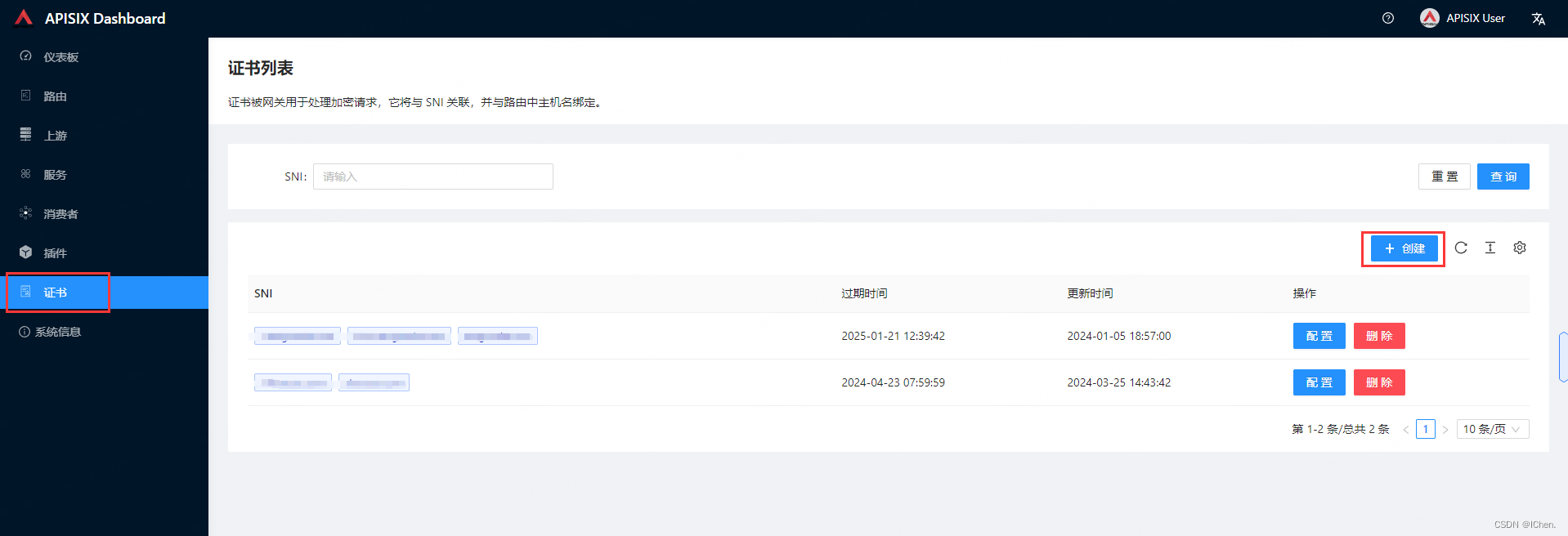Open the 消费者 menu item

point(104,214)
